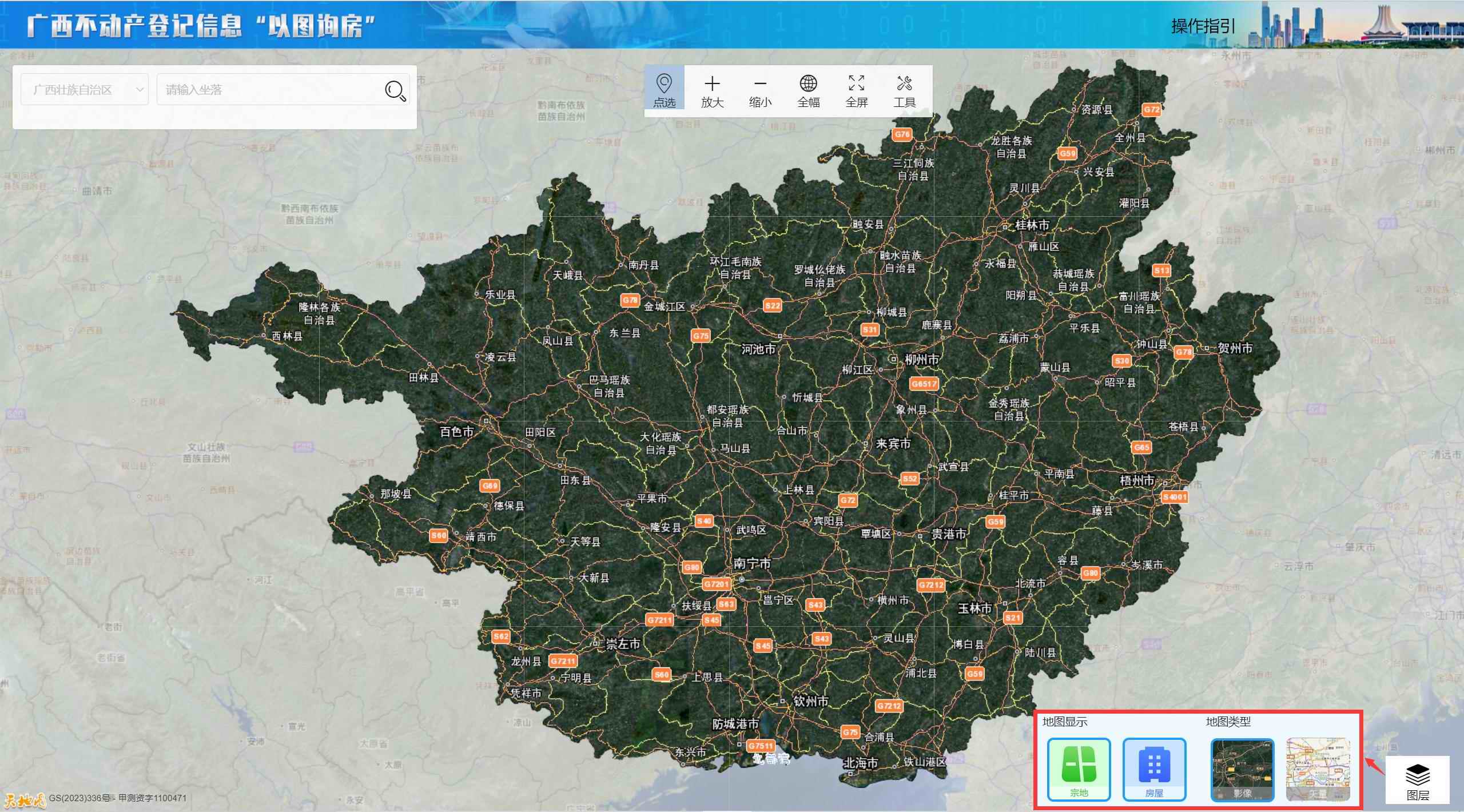Toggle the 房屋 building layer display
The height and width of the screenshot is (812, 1464).
click(x=1154, y=769)
